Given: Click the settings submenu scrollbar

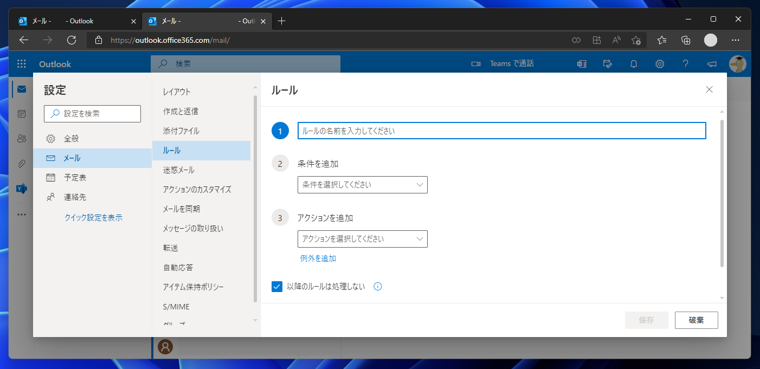Looking at the screenshot, I should (x=255, y=199).
